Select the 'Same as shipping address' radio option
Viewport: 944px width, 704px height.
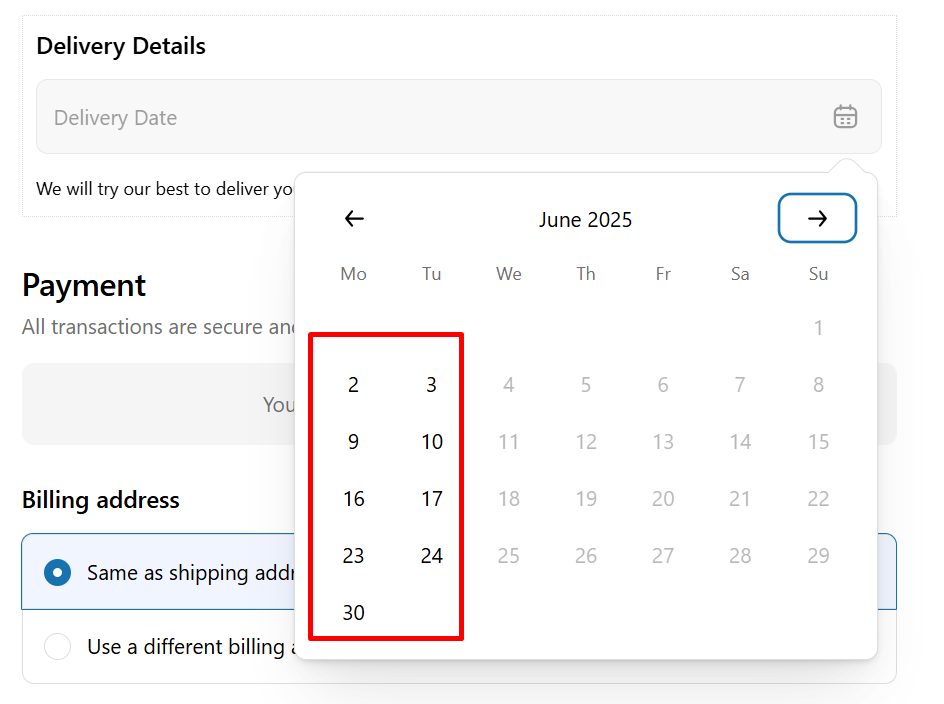[x=58, y=572]
